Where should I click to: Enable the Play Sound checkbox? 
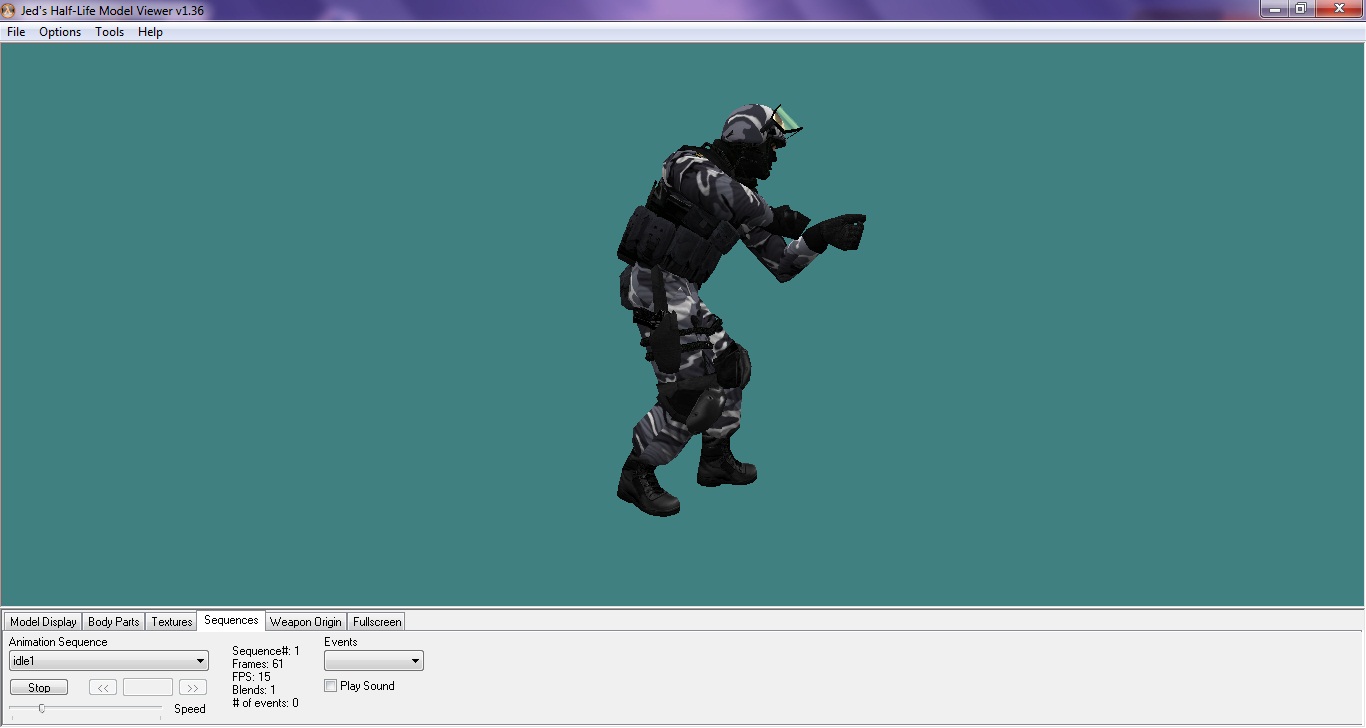click(331, 686)
